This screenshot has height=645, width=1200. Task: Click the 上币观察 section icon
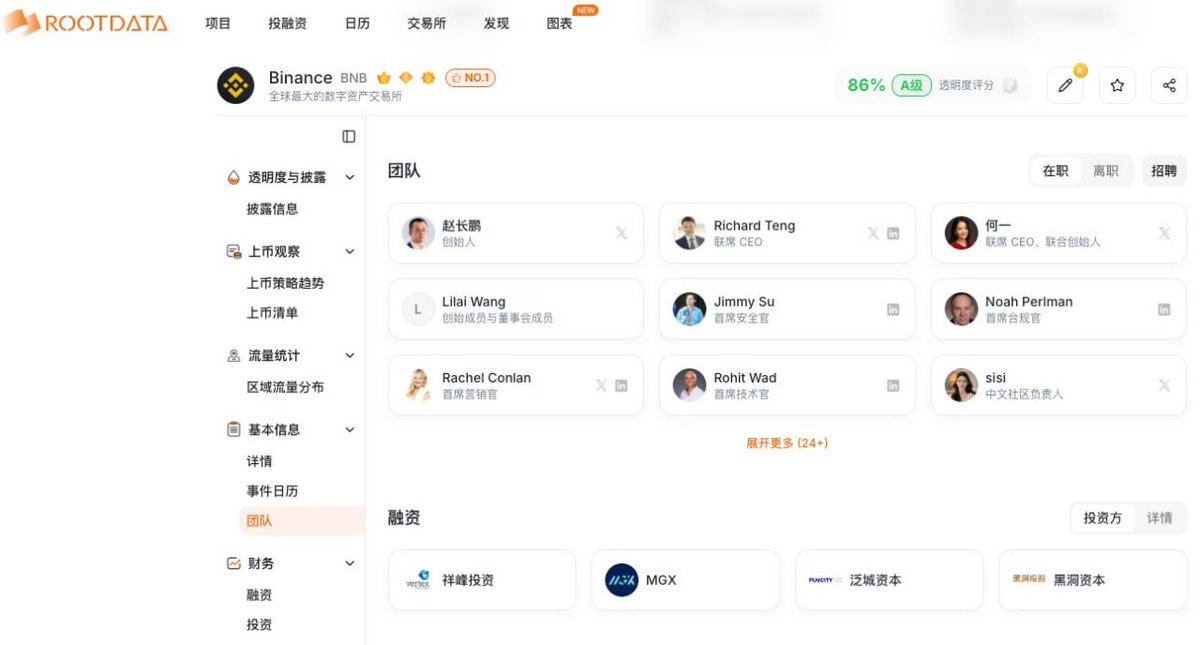tap(233, 251)
